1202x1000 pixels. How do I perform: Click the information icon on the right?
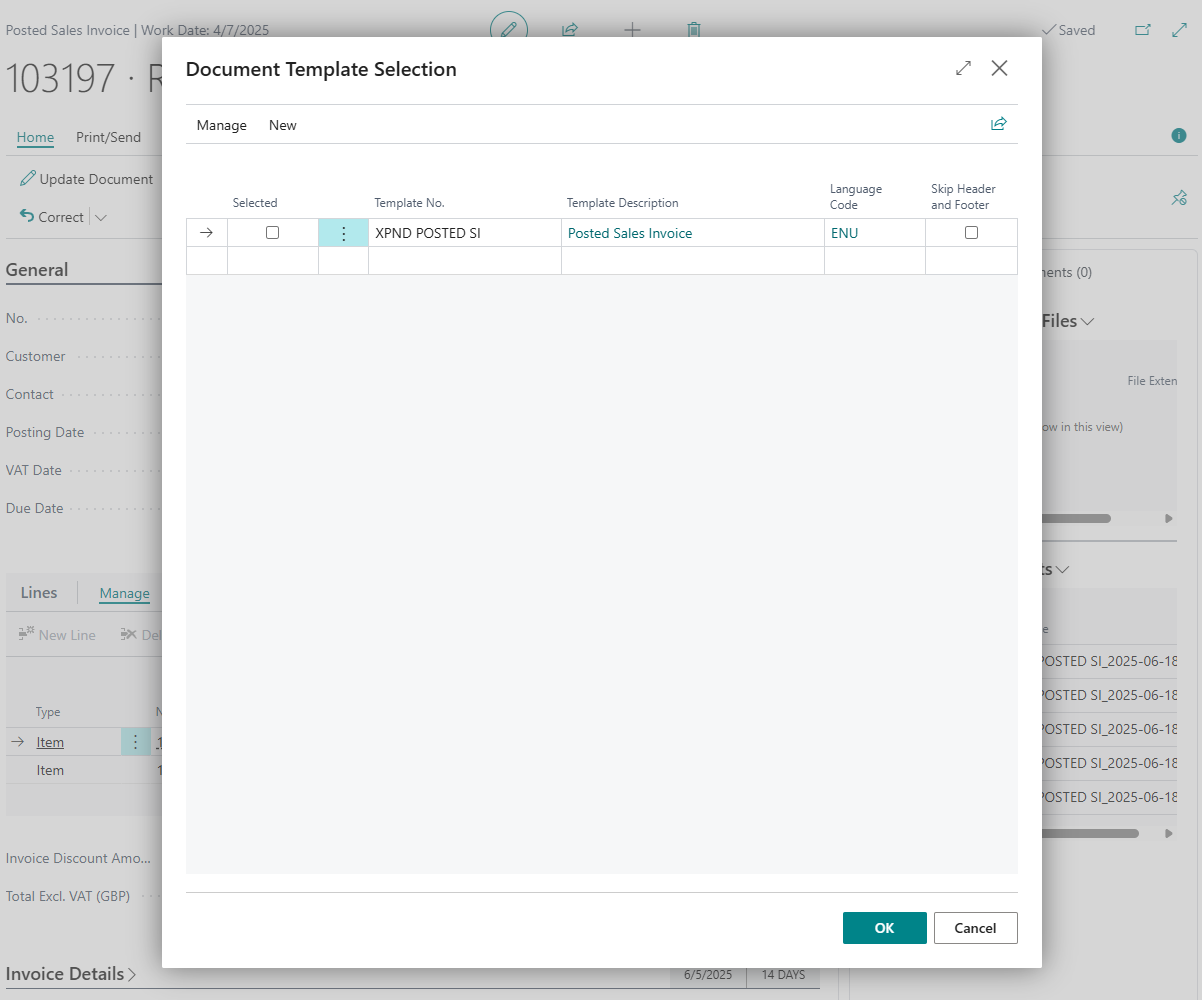1179,136
